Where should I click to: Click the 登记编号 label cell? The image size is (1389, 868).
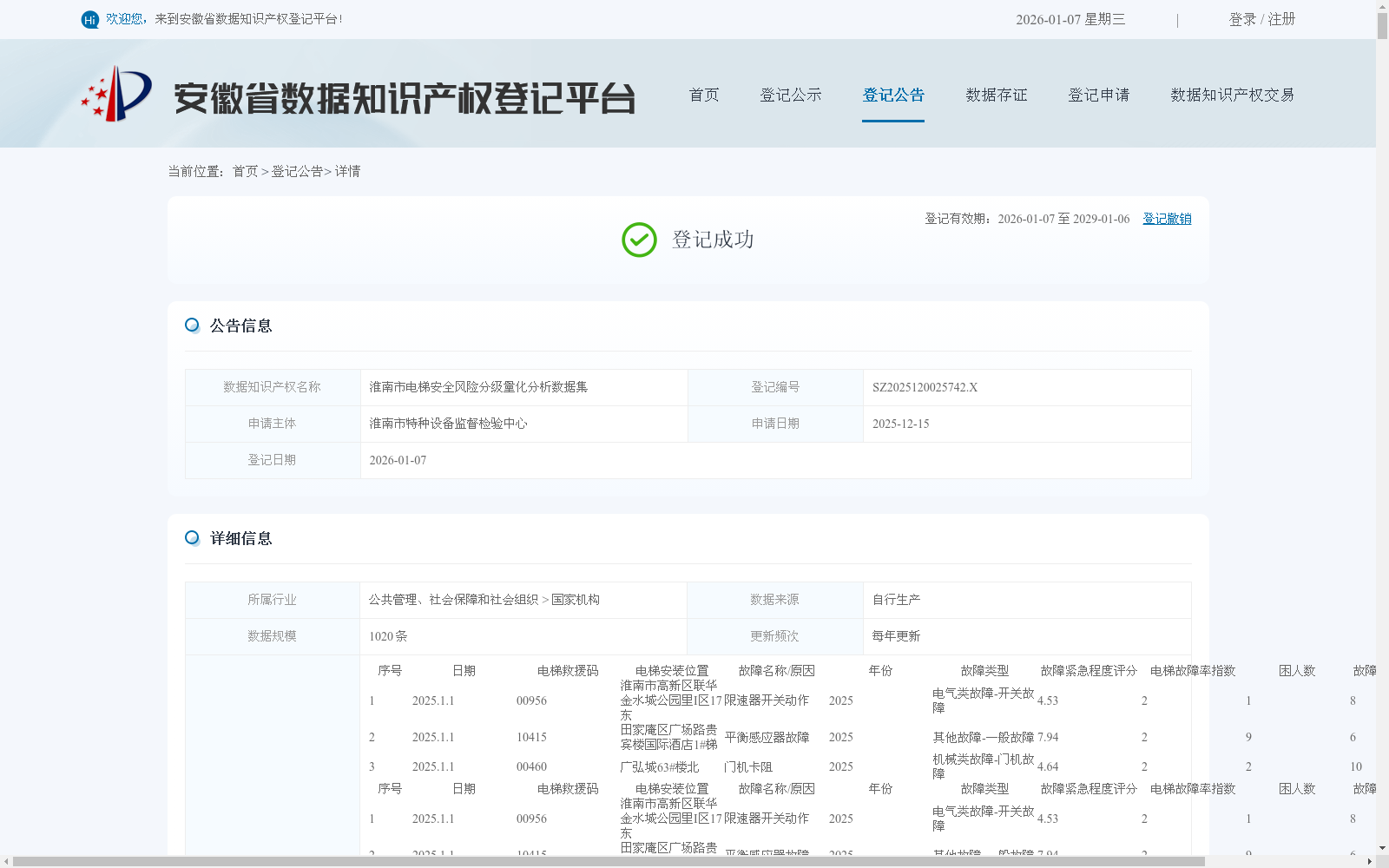[775, 387]
